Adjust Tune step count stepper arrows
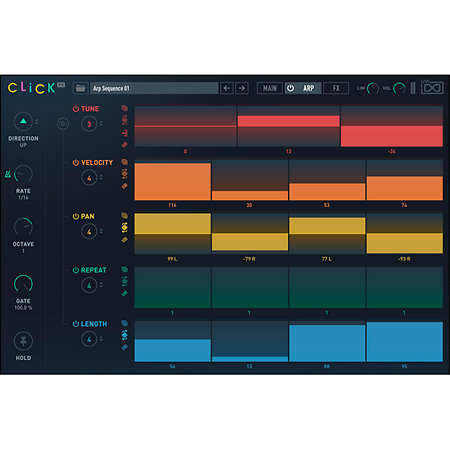Viewport: 450px width, 450px height. (x=101, y=124)
